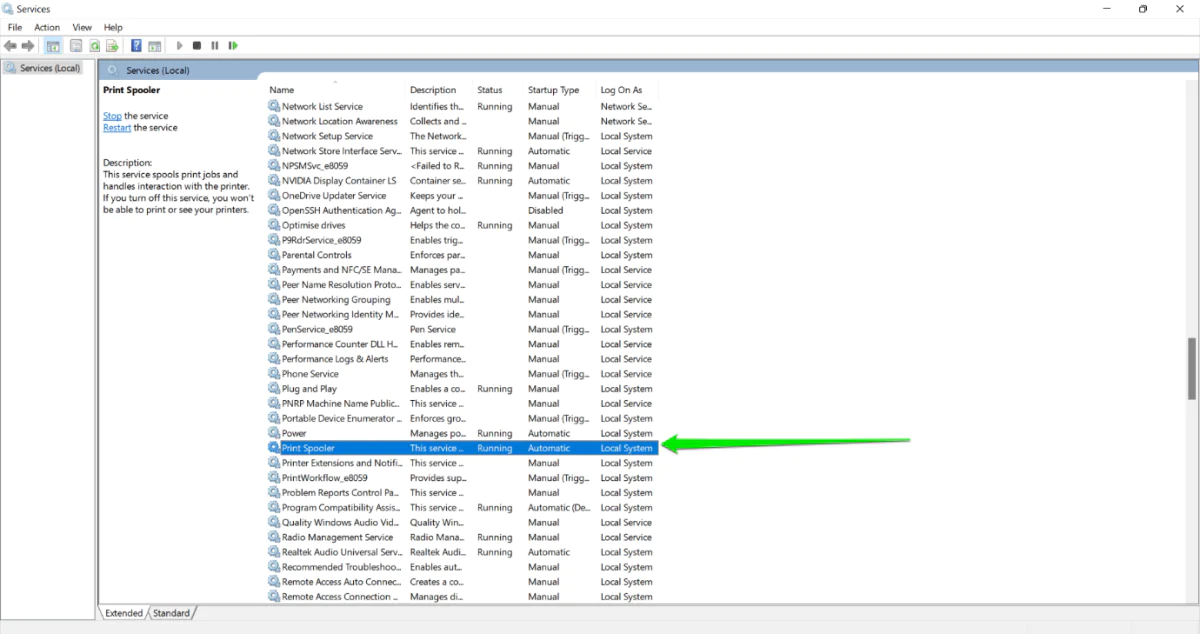Click the Services application icon in title bar
The height and width of the screenshot is (634, 1200).
[8, 8]
